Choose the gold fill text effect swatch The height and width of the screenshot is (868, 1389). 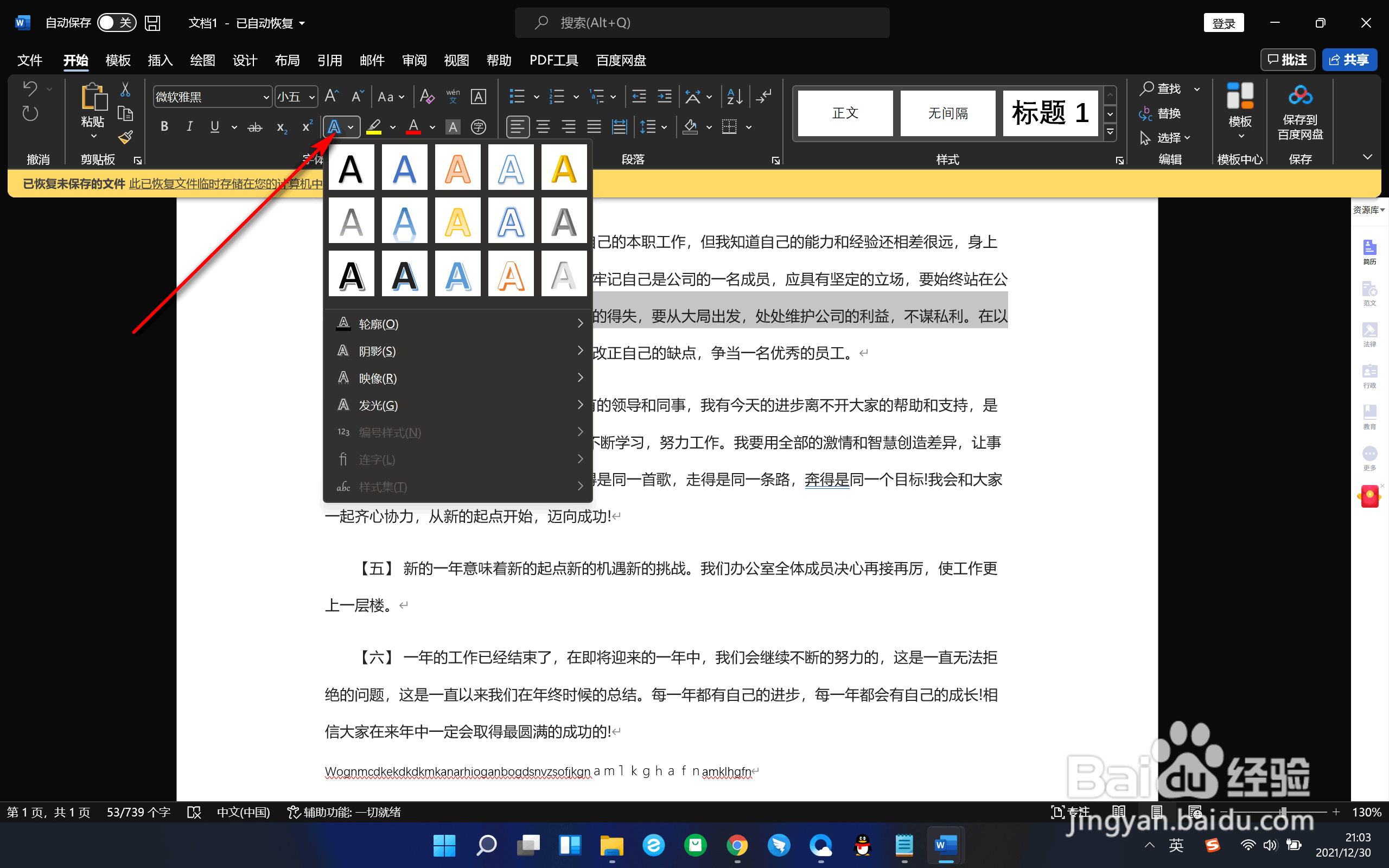coord(564,167)
